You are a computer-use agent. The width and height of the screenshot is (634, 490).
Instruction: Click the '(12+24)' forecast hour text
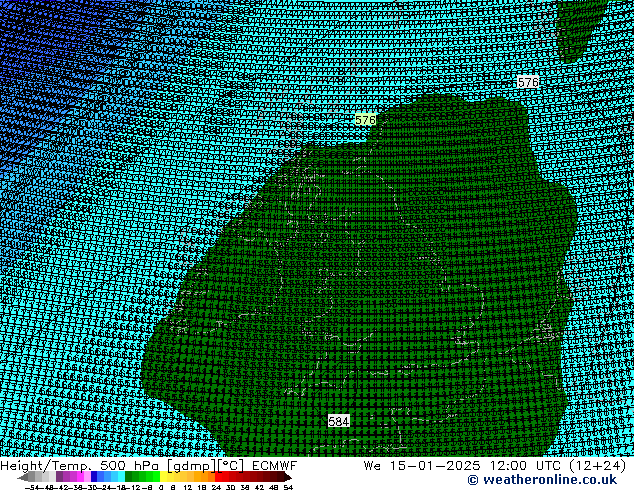tap(597, 466)
